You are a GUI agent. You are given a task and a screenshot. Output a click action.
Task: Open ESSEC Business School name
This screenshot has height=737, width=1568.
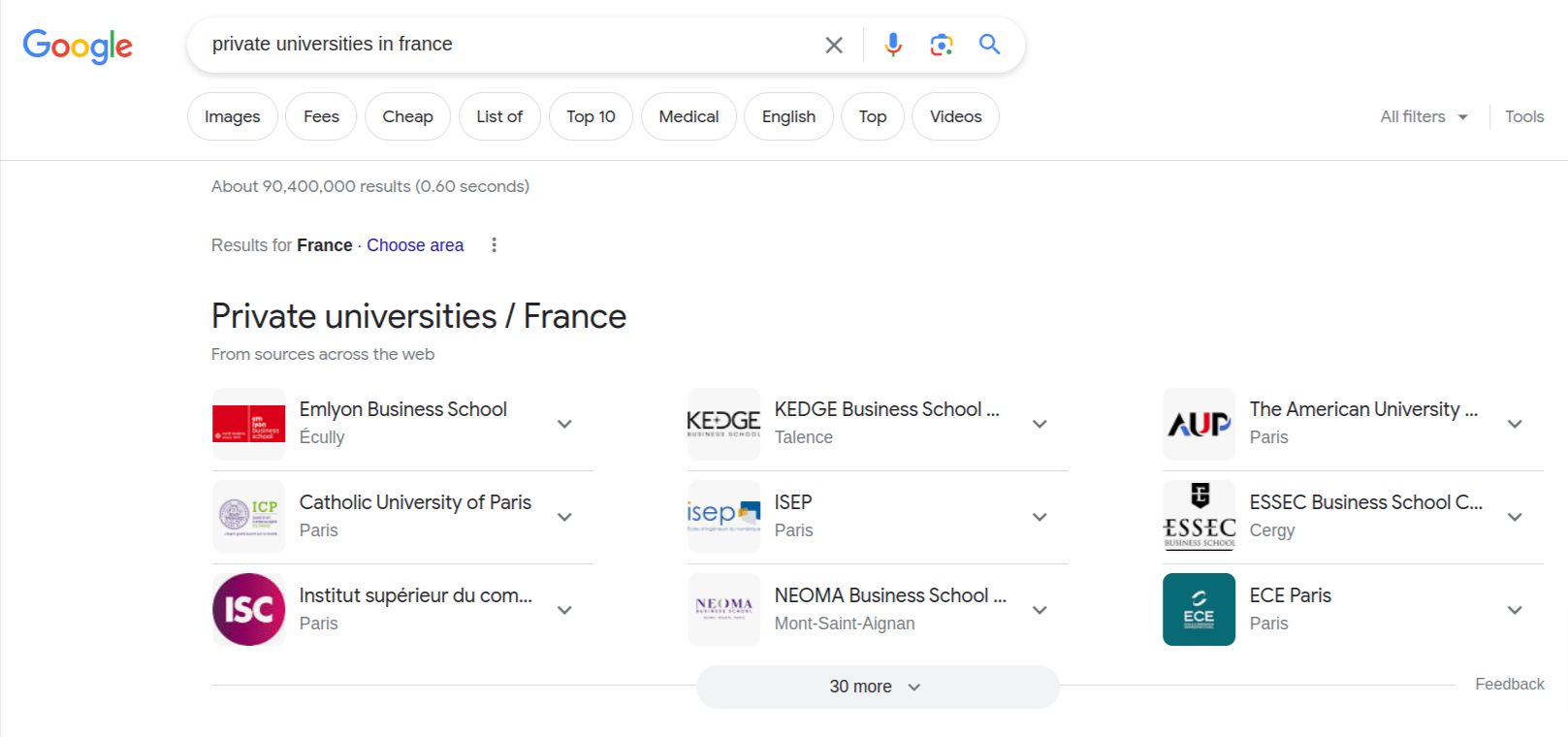(x=1366, y=502)
